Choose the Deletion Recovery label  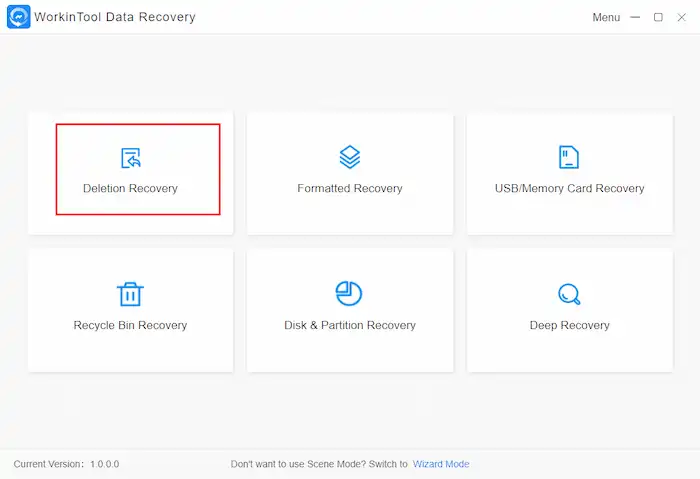click(130, 188)
